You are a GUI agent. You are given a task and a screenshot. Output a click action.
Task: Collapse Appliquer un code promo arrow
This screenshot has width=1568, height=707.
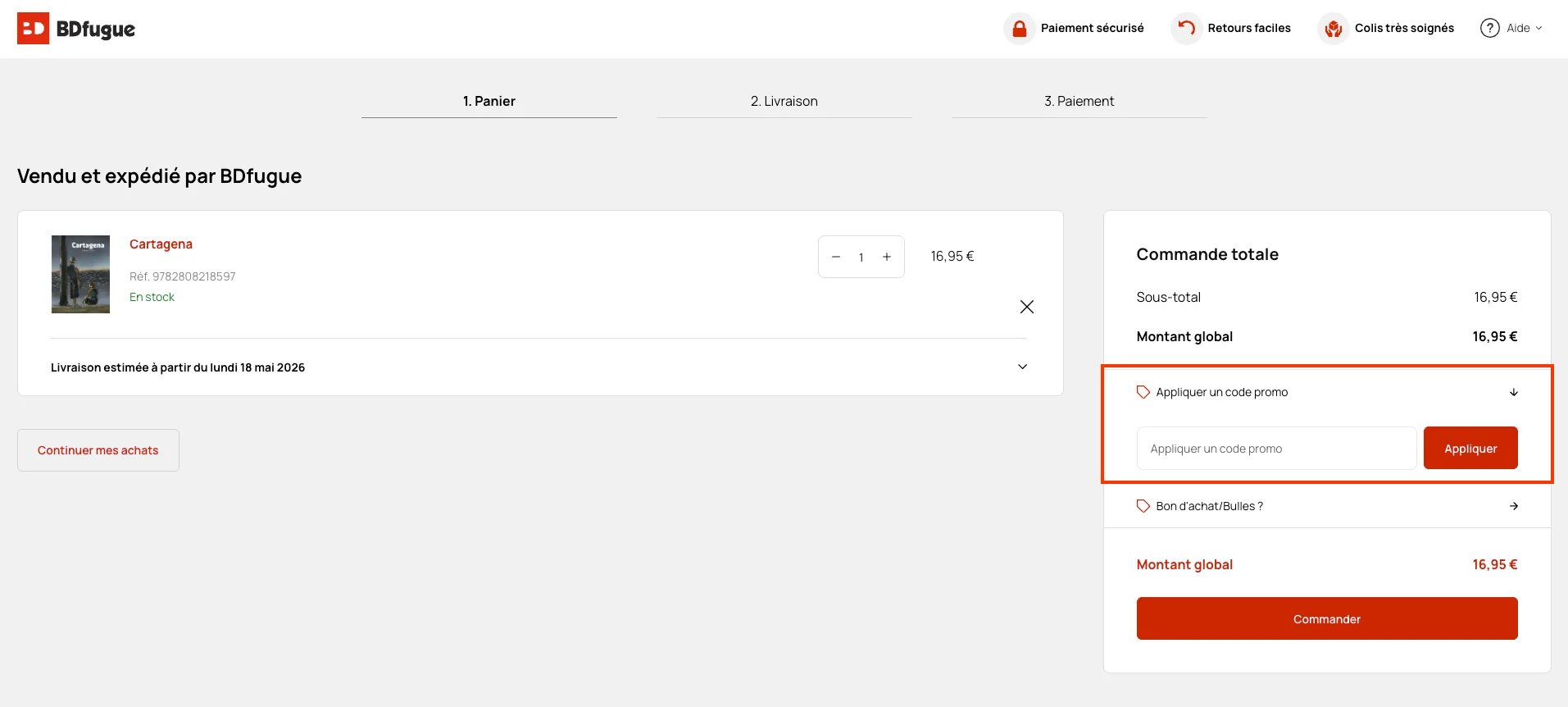coord(1514,392)
